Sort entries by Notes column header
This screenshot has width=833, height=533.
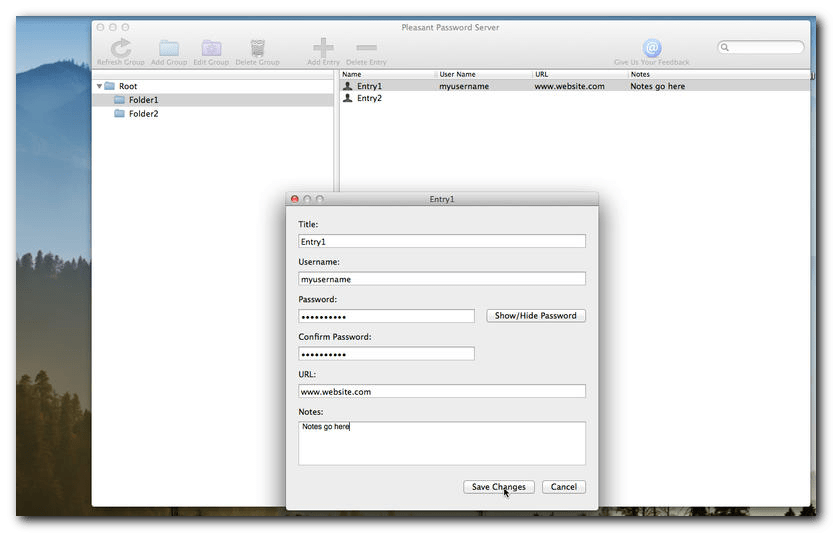coord(719,74)
